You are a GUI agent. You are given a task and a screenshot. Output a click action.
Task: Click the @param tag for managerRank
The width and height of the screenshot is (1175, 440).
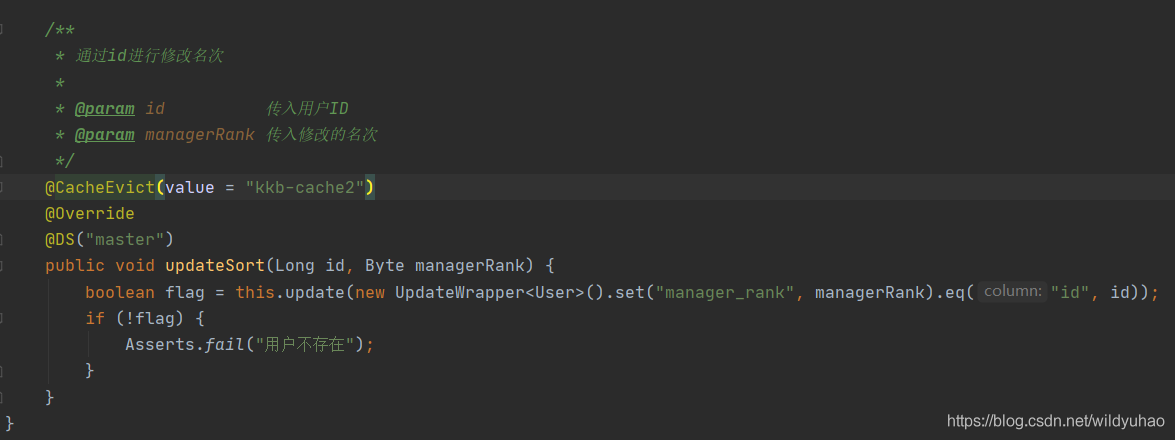104,134
